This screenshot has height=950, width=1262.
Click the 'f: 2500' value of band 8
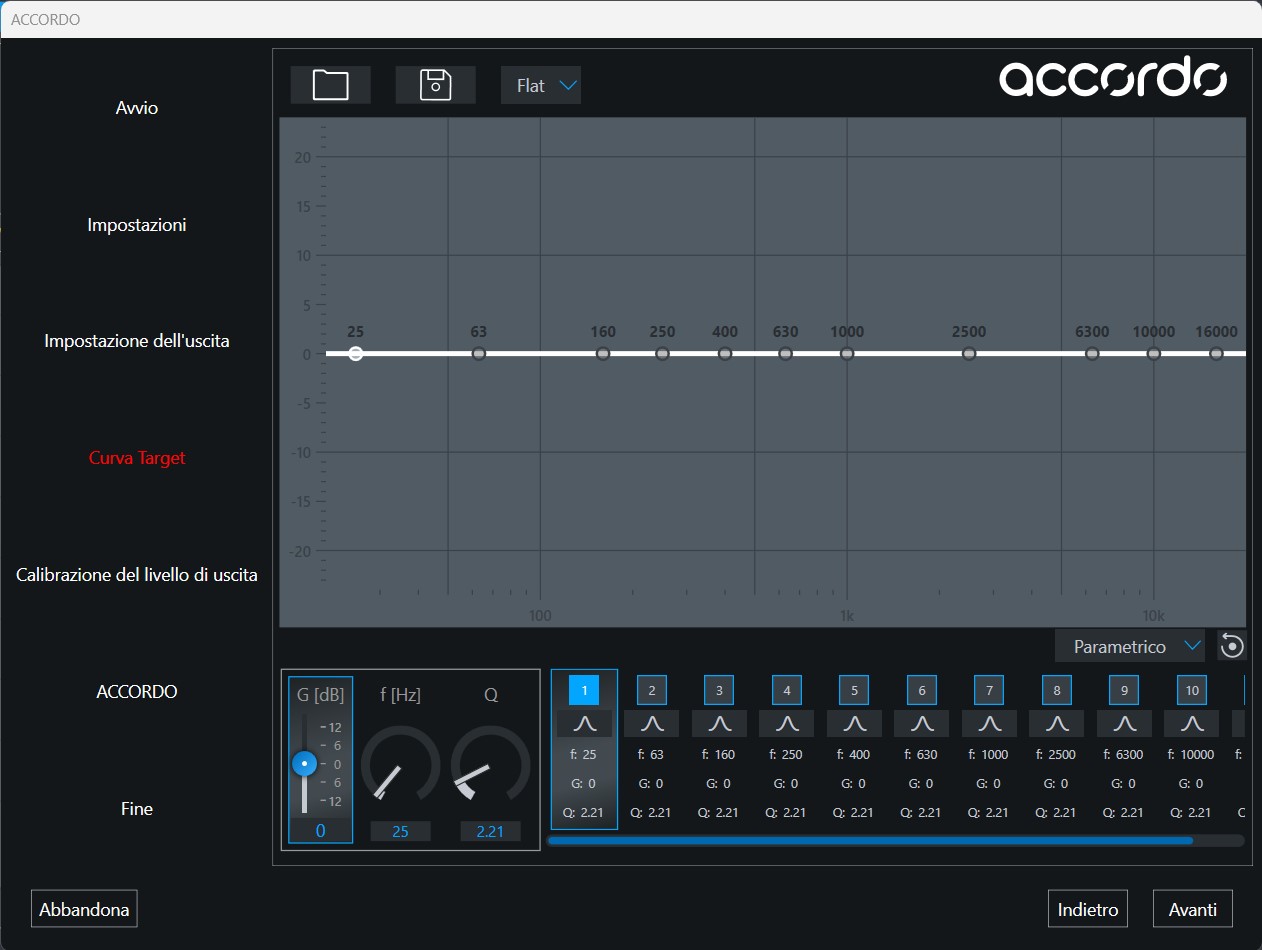click(x=1057, y=755)
